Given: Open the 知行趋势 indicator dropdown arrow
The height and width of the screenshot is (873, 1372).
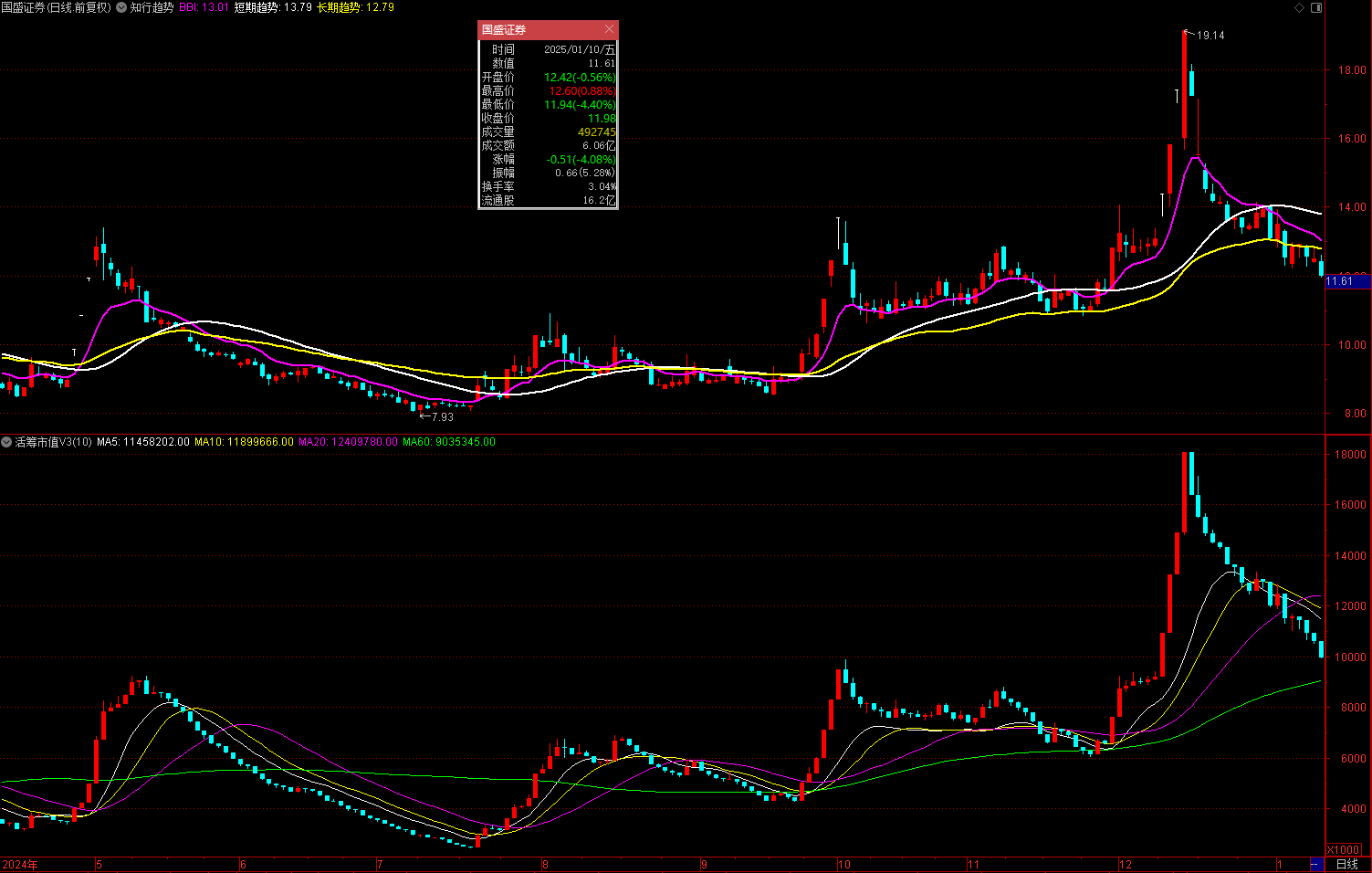Looking at the screenshot, I should tap(121, 7).
